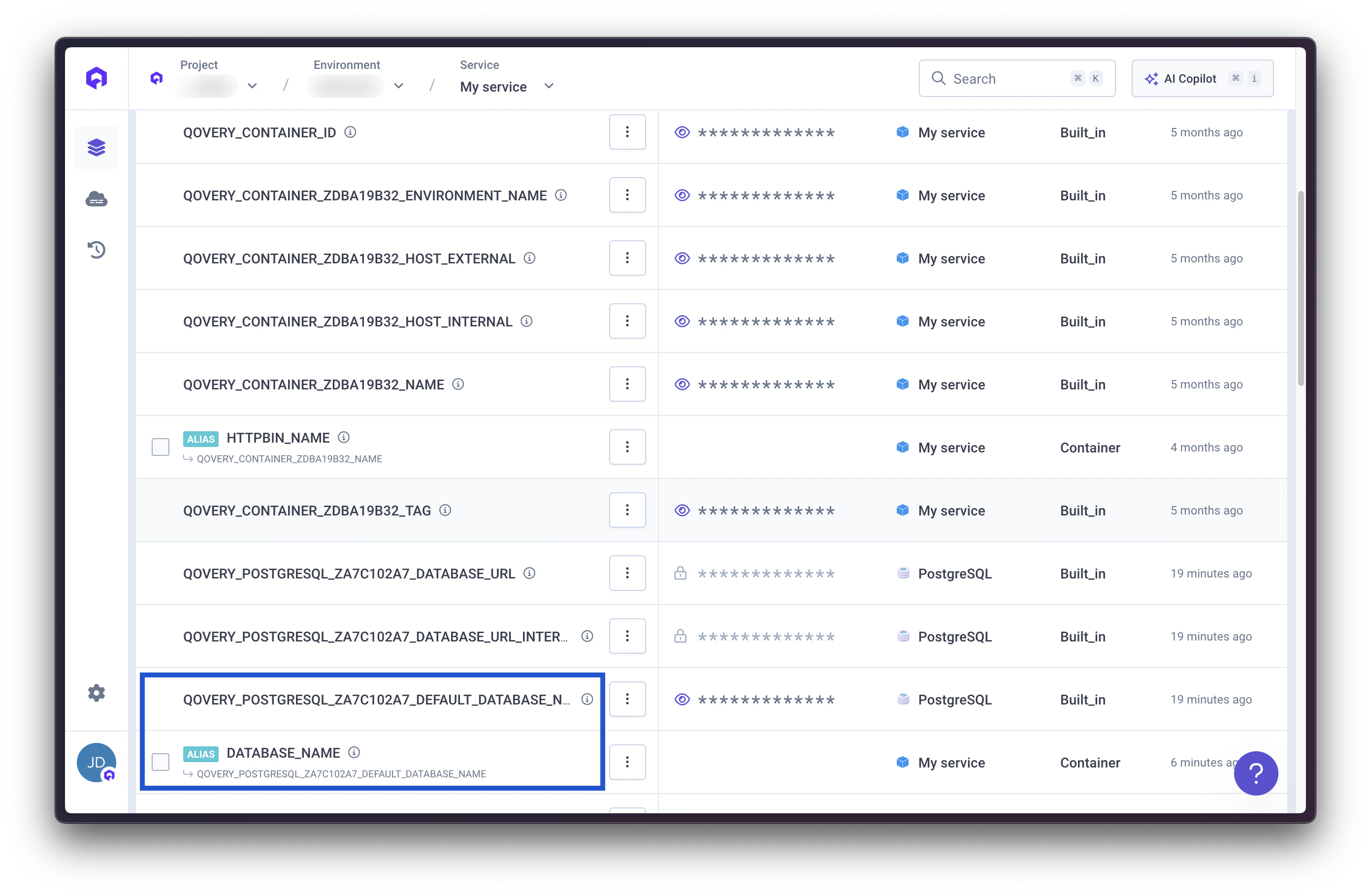Image resolution: width=1371 pixels, height=896 pixels.
Task: Expand the Project dropdown chevron
Action: 252,86
